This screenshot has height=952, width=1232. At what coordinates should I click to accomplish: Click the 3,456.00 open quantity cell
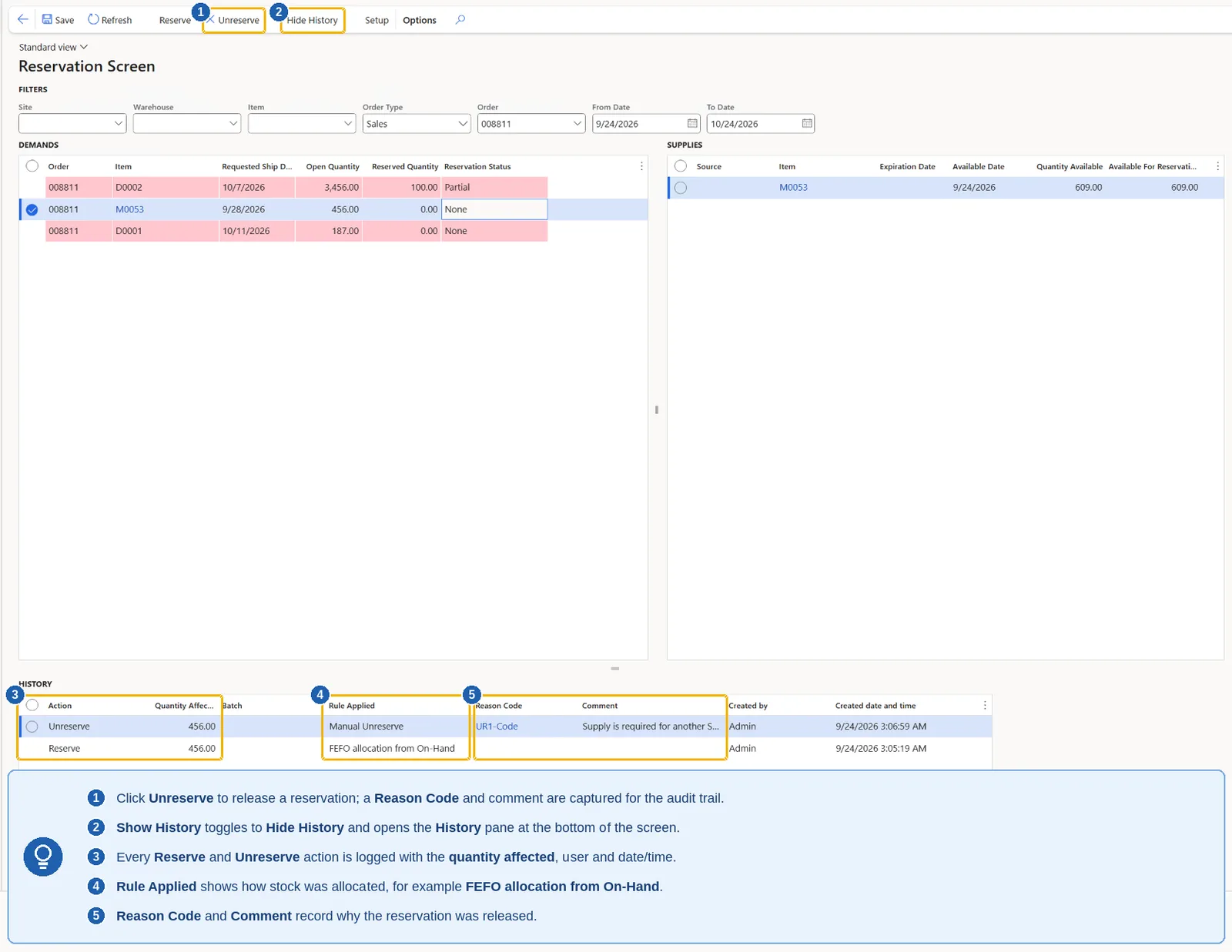[x=329, y=187]
